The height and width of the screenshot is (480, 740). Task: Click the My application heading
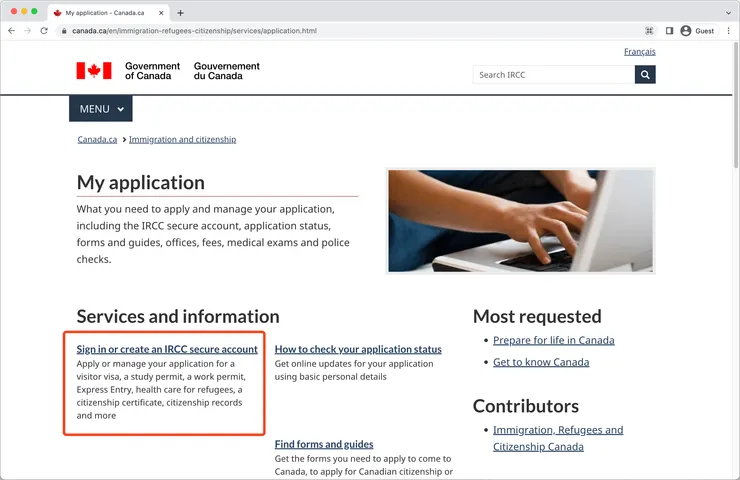141,183
